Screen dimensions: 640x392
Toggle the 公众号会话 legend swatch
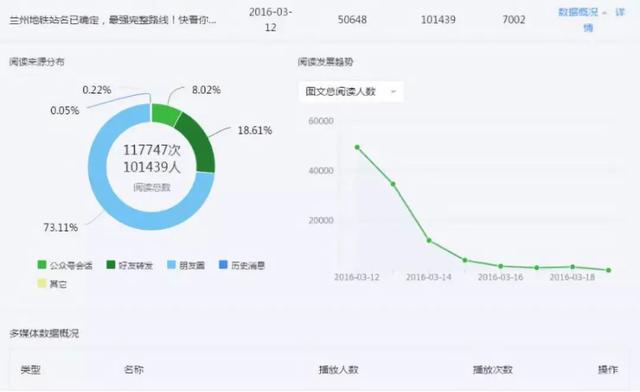coord(42,265)
